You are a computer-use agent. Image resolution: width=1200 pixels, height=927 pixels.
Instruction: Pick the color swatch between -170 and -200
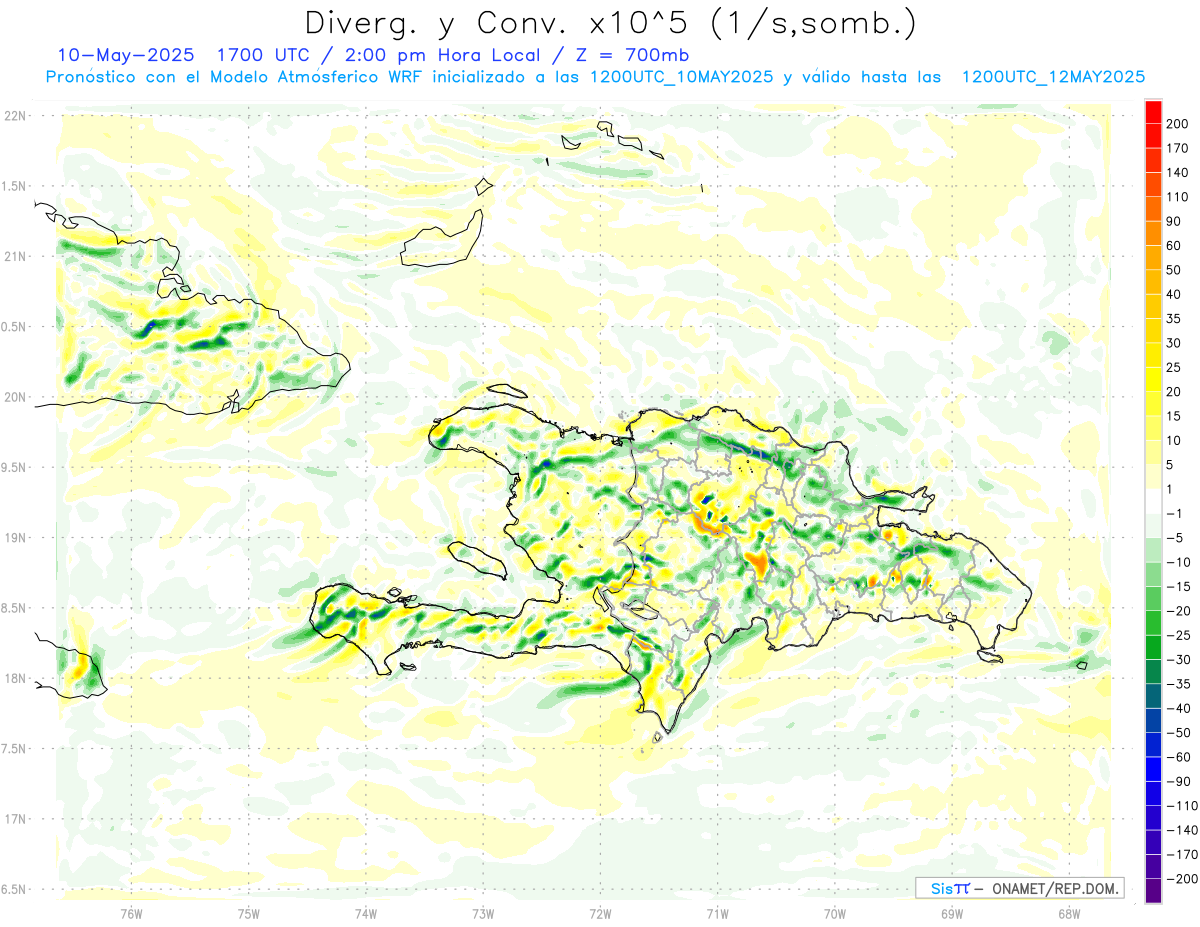(1153, 868)
